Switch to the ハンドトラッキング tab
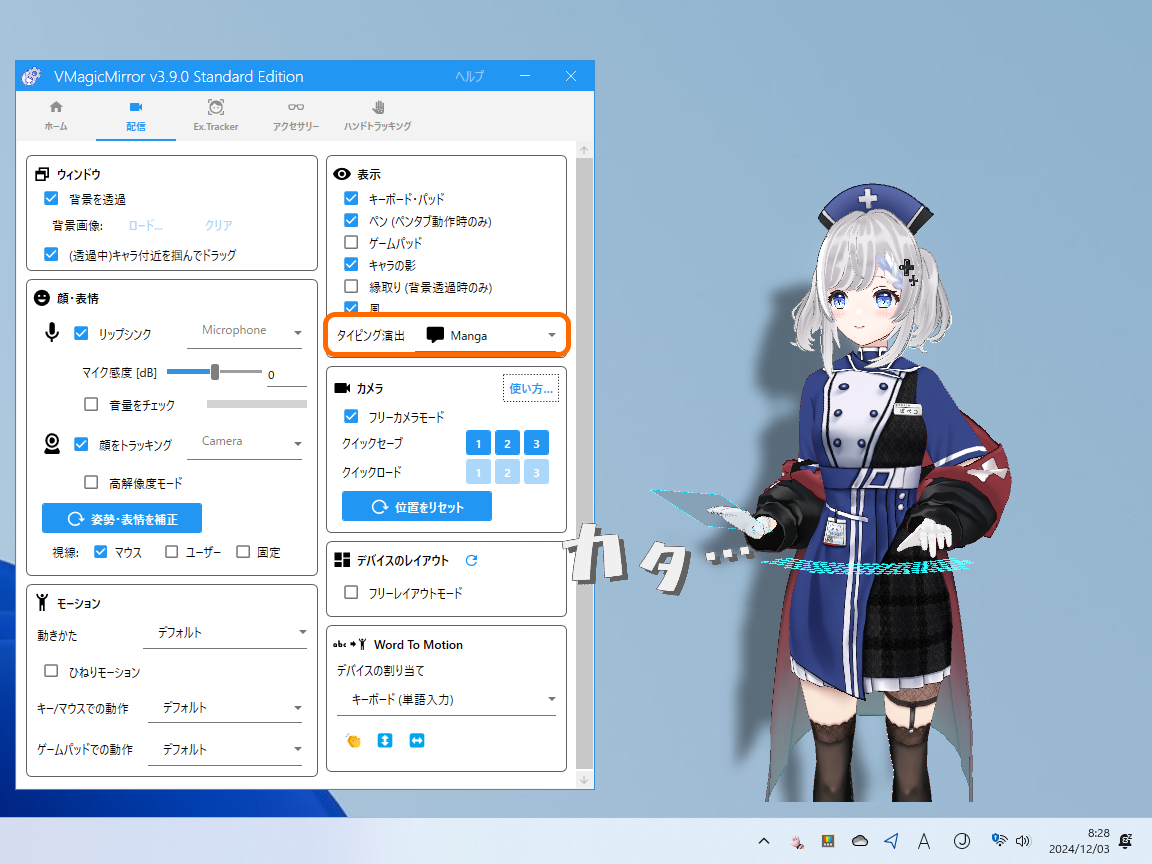The image size is (1152, 864). (x=376, y=114)
